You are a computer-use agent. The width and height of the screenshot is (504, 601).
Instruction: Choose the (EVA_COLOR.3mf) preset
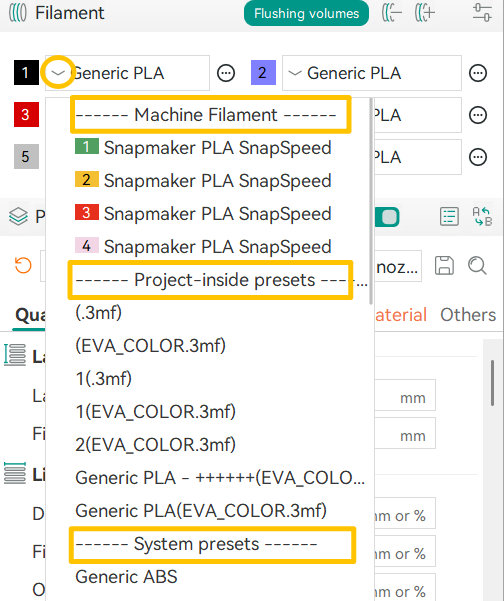click(150, 346)
